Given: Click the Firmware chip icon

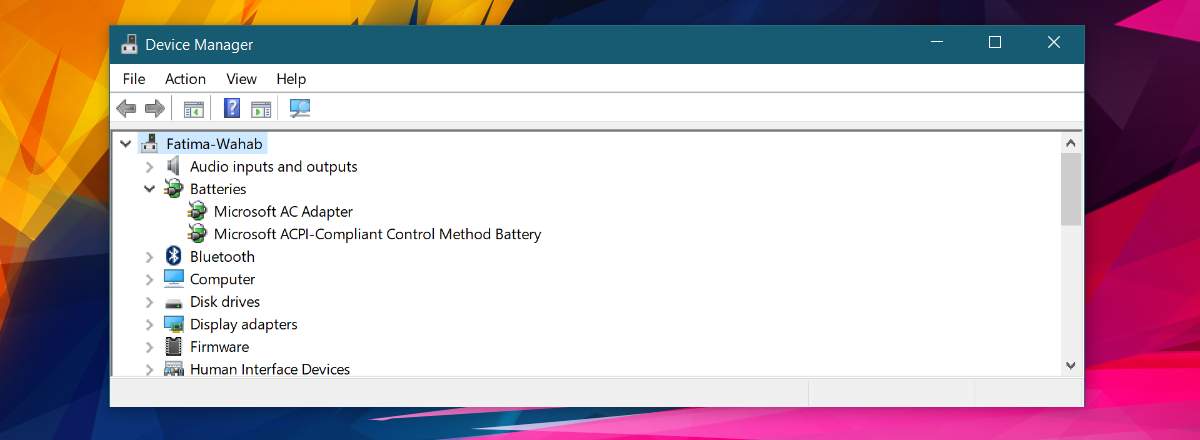Looking at the screenshot, I should point(174,347).
